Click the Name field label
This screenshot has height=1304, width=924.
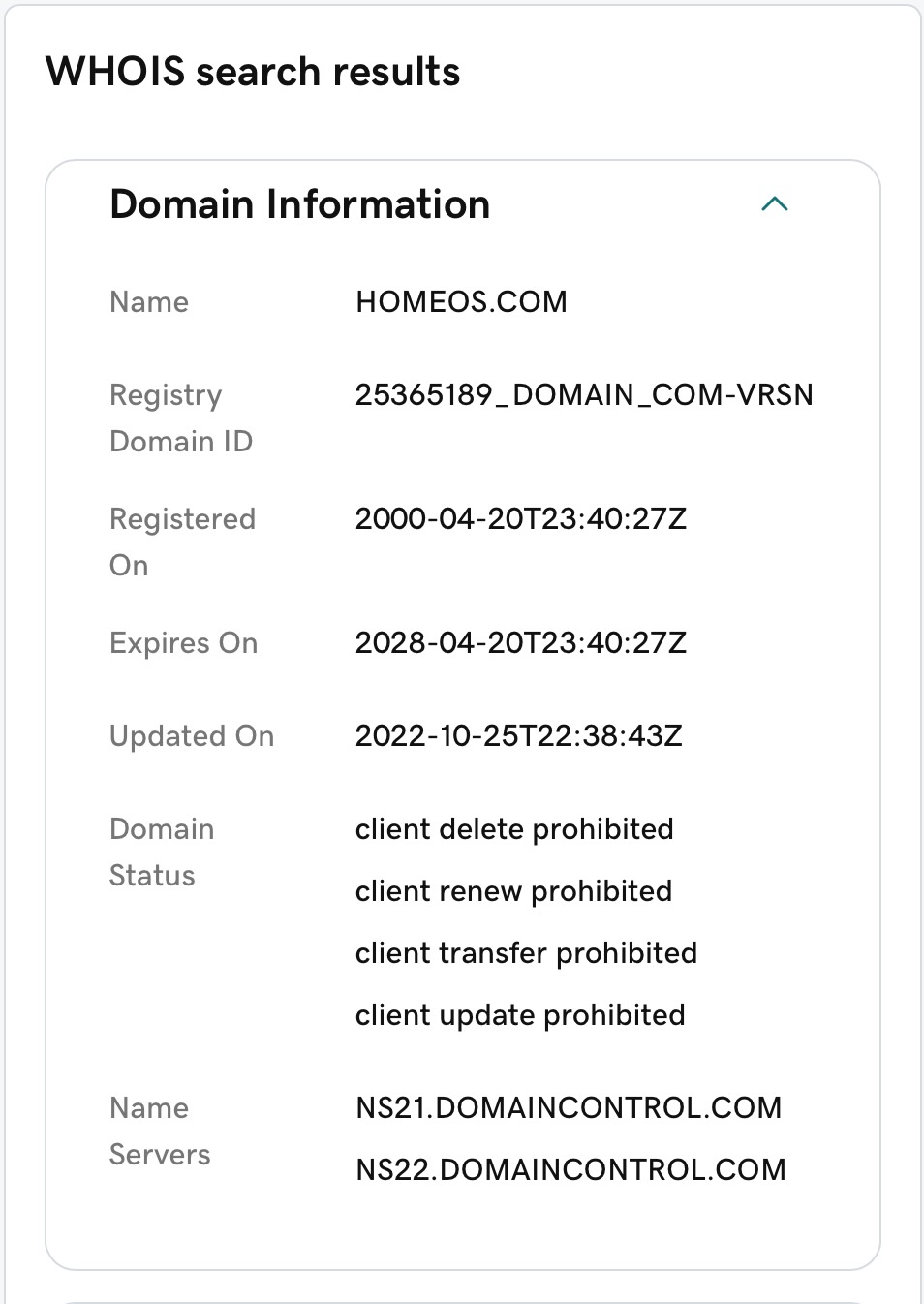pyautogui.click(x=149, y=302)
